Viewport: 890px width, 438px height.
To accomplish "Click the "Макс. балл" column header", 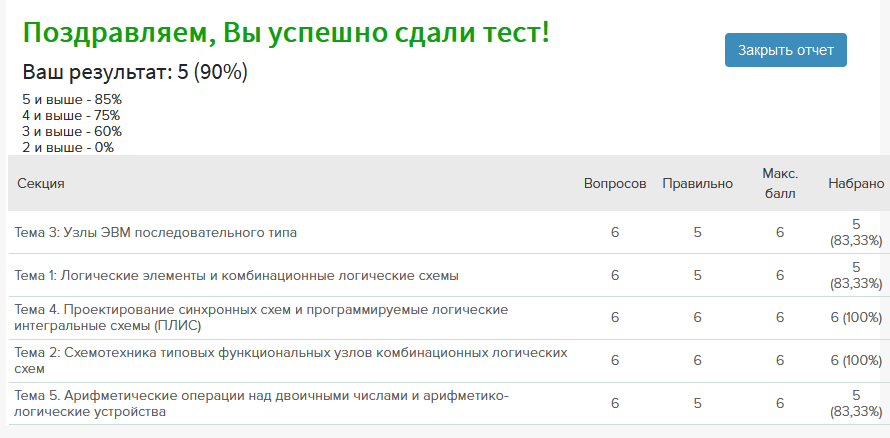I will tap(779, 183).
